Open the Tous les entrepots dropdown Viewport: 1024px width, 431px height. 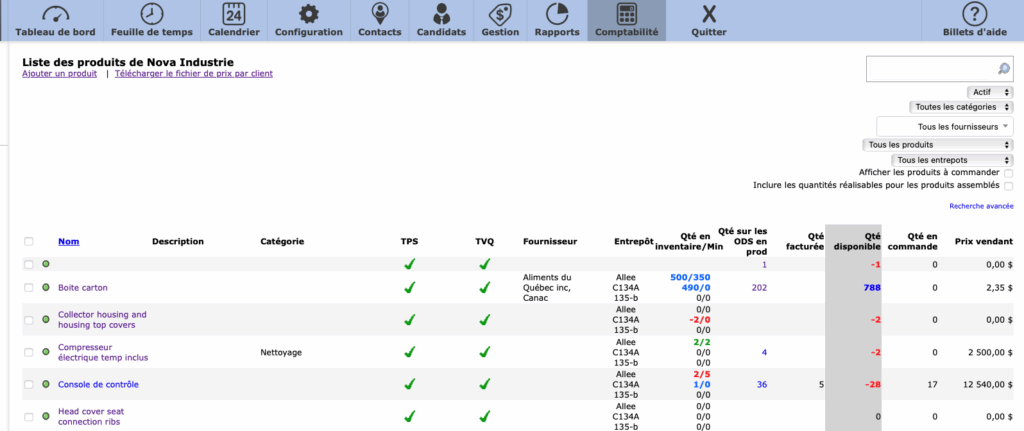951,160
